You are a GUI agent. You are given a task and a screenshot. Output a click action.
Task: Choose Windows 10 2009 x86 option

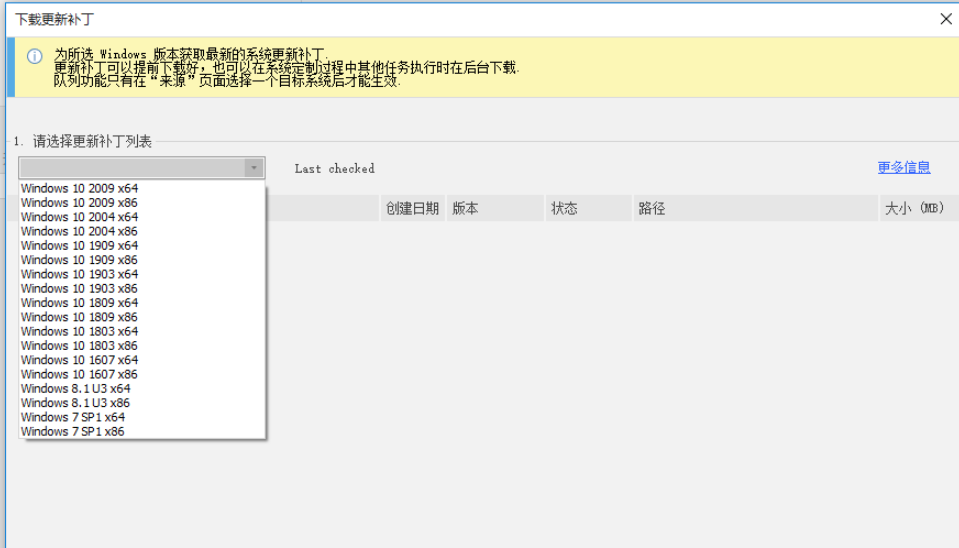pyautogui.click(x=80, y=202)
